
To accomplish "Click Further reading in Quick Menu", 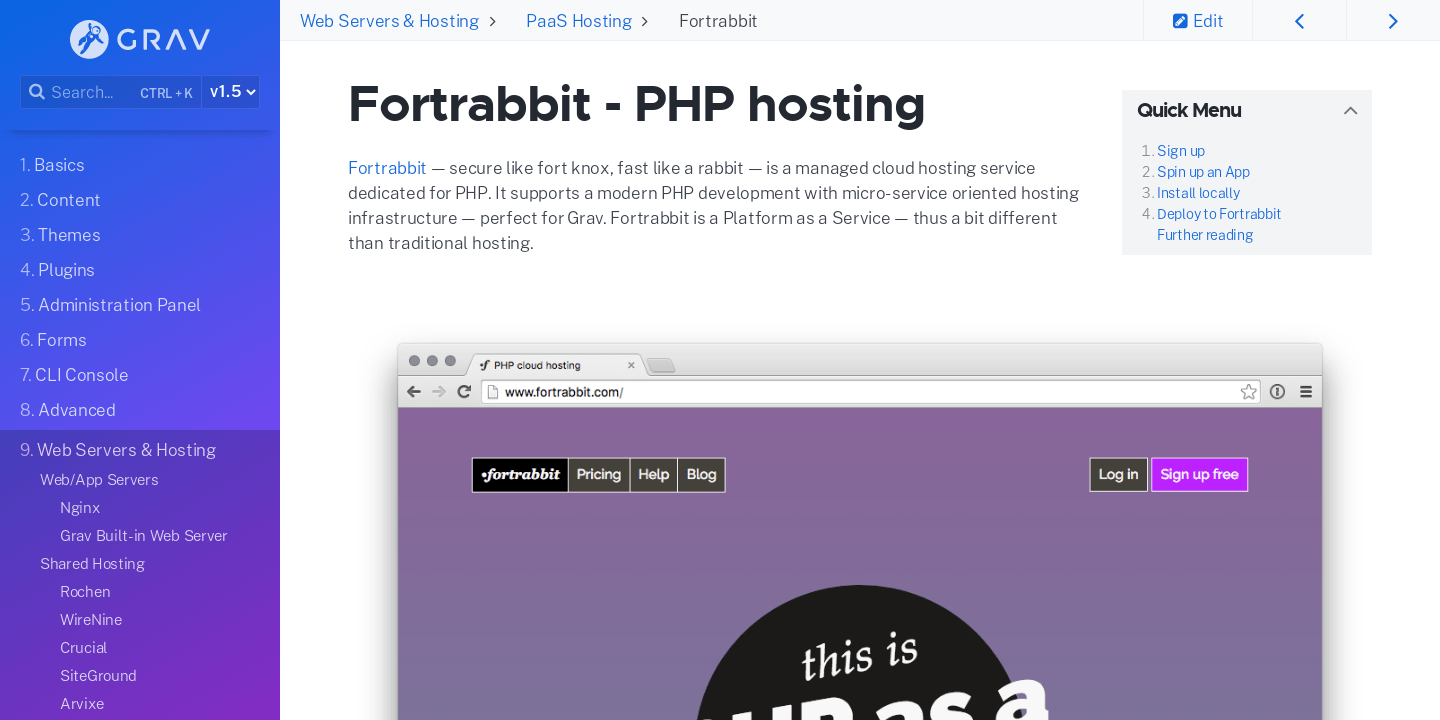I will 1204,234.
